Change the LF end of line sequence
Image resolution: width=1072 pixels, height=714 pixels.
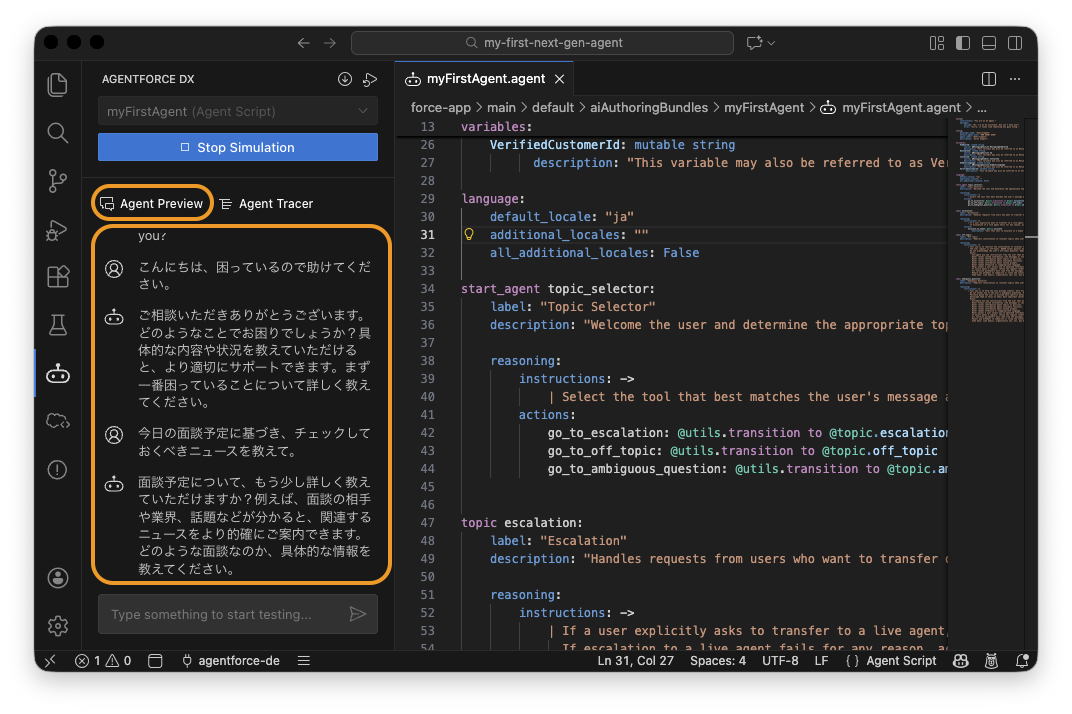tap(821, 661)
